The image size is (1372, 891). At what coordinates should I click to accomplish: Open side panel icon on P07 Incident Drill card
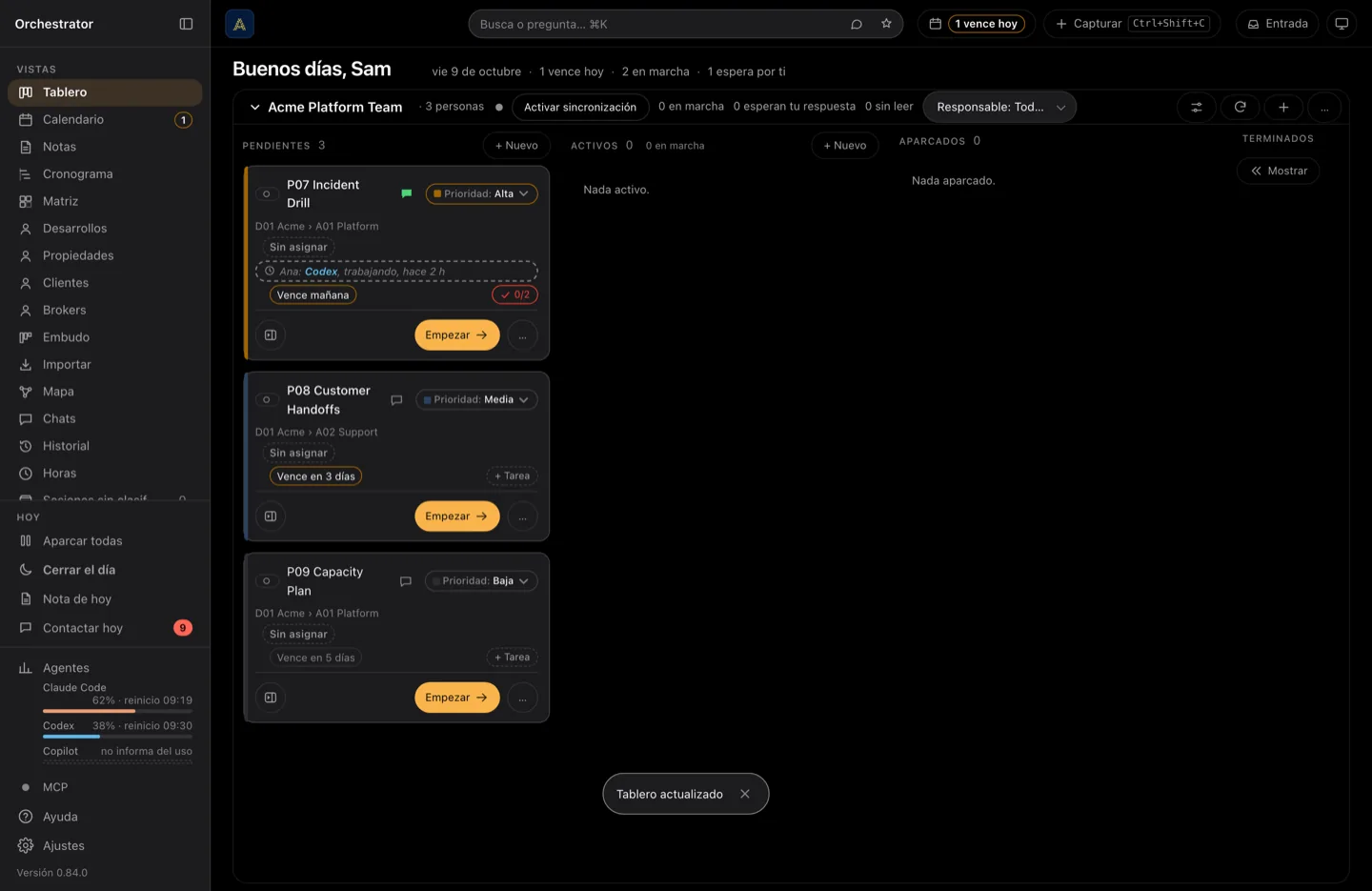click(271, 335)
